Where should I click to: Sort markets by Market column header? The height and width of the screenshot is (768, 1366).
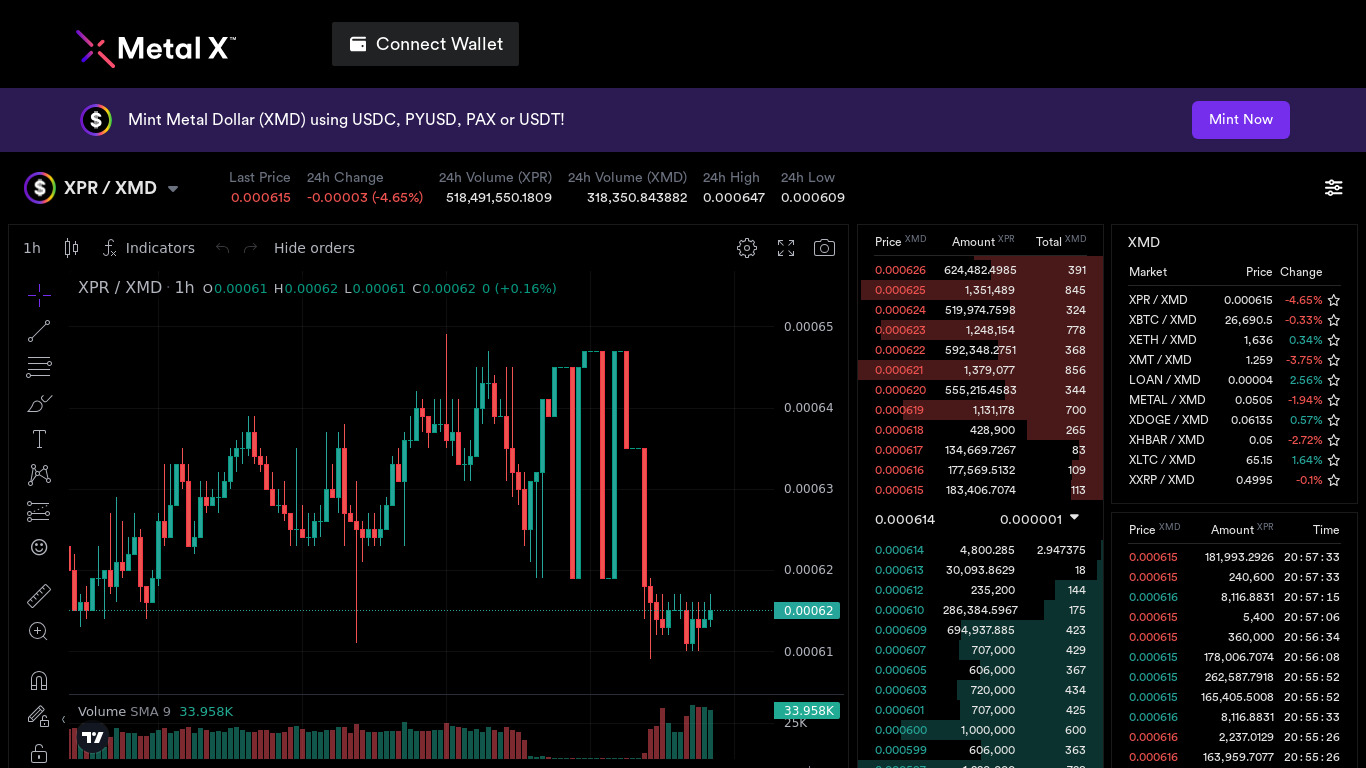point(1148,272)
